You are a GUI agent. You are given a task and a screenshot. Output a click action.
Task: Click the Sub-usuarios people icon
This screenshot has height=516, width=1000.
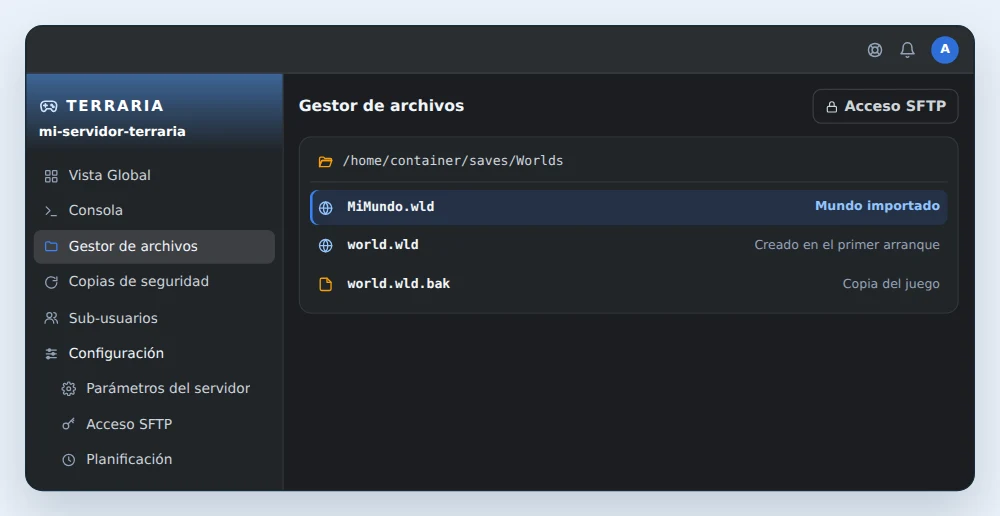[51, 318]
